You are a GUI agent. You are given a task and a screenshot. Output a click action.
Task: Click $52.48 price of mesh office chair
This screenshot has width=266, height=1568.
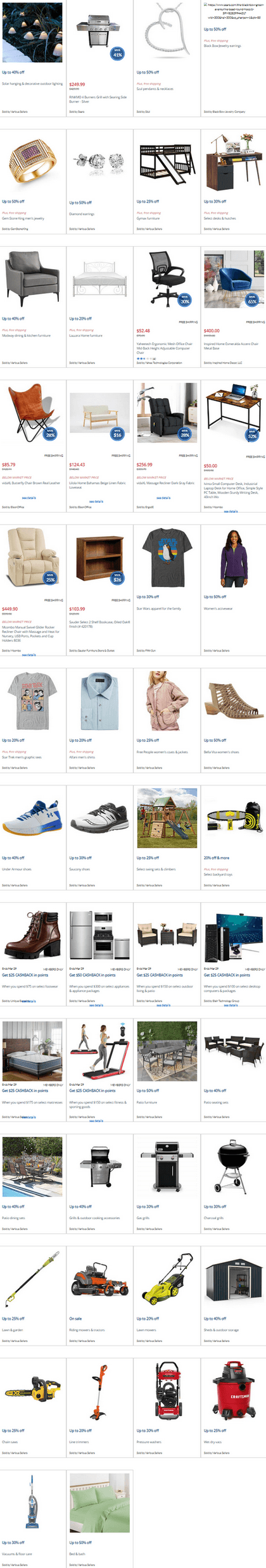tap(143, 330)
